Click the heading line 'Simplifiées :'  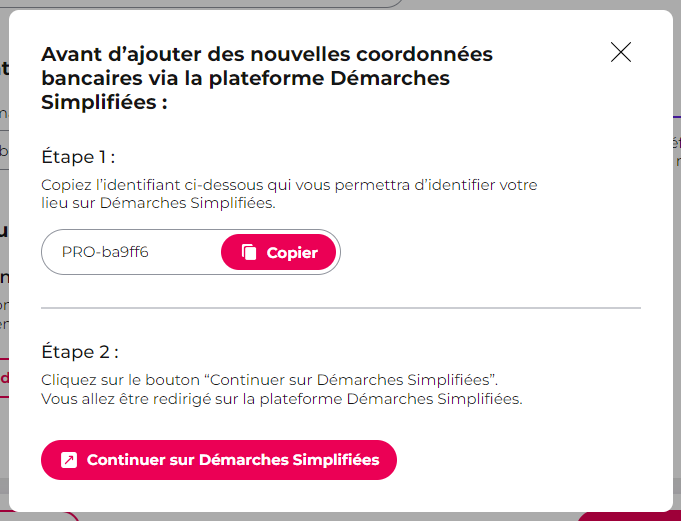pos(104,102)
